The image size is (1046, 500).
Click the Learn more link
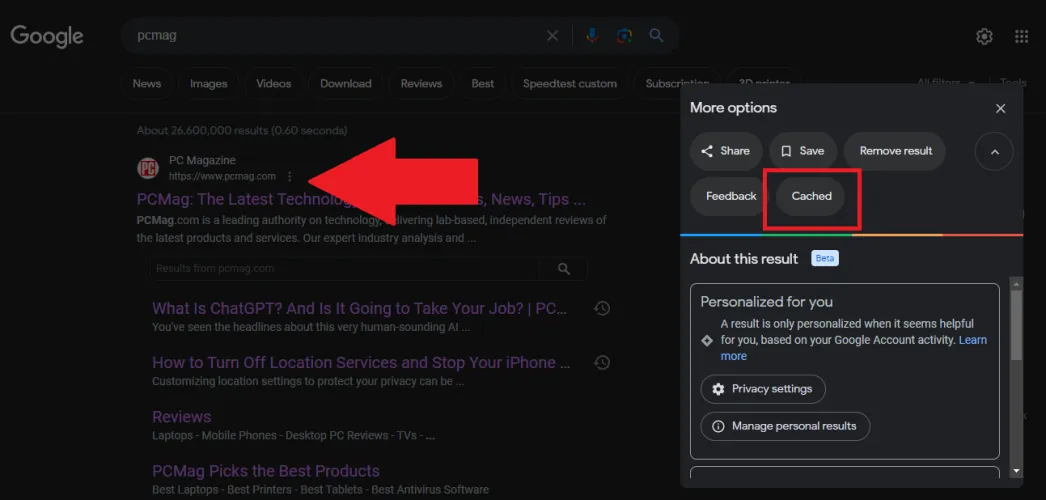tap(733, 356)
